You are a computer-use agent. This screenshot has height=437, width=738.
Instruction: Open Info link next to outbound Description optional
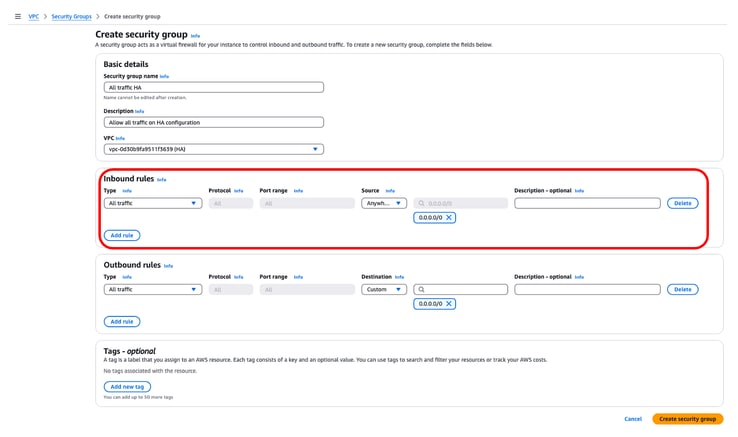pyautogui.click(x=579, y=277)
